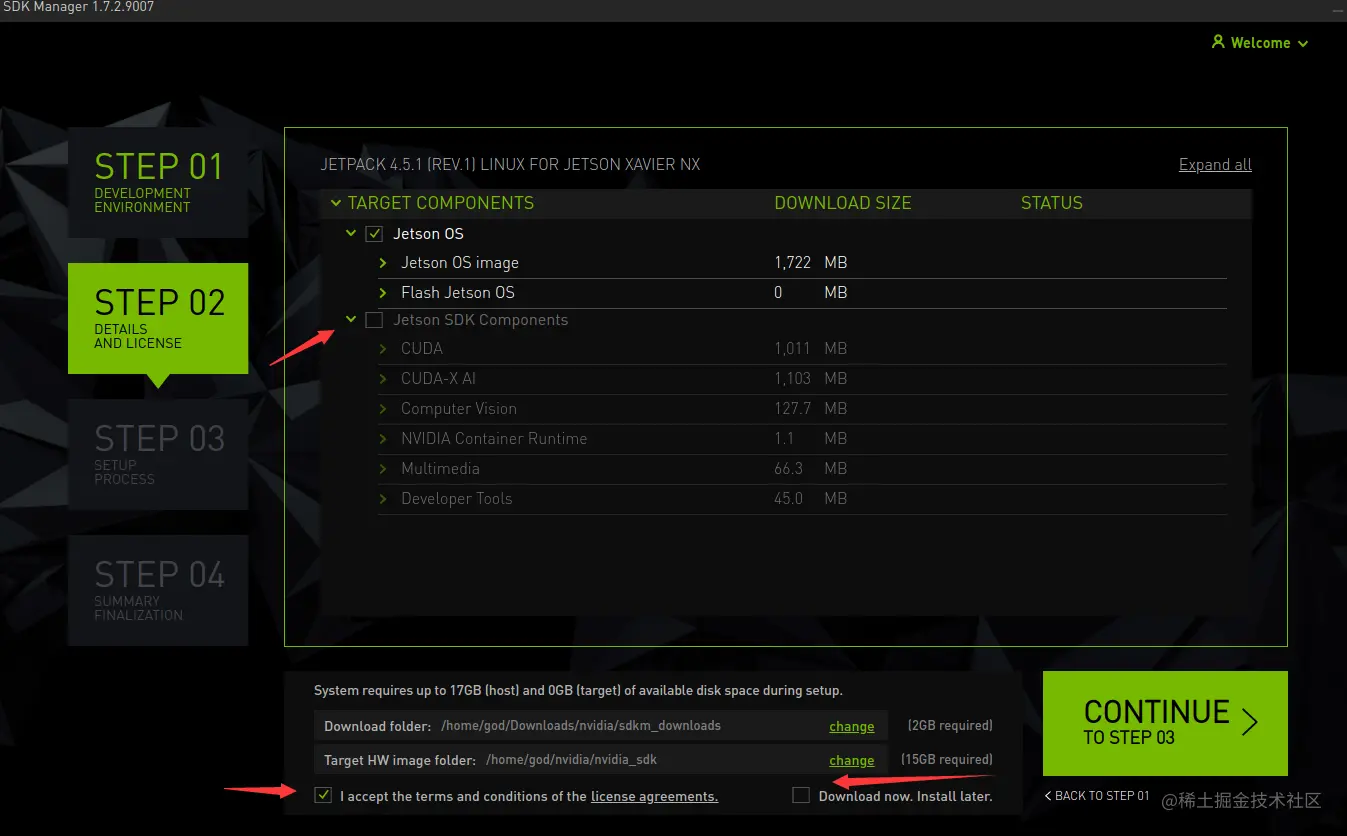Expand the Flash Jetson OS row

click(x=383, y=293)
